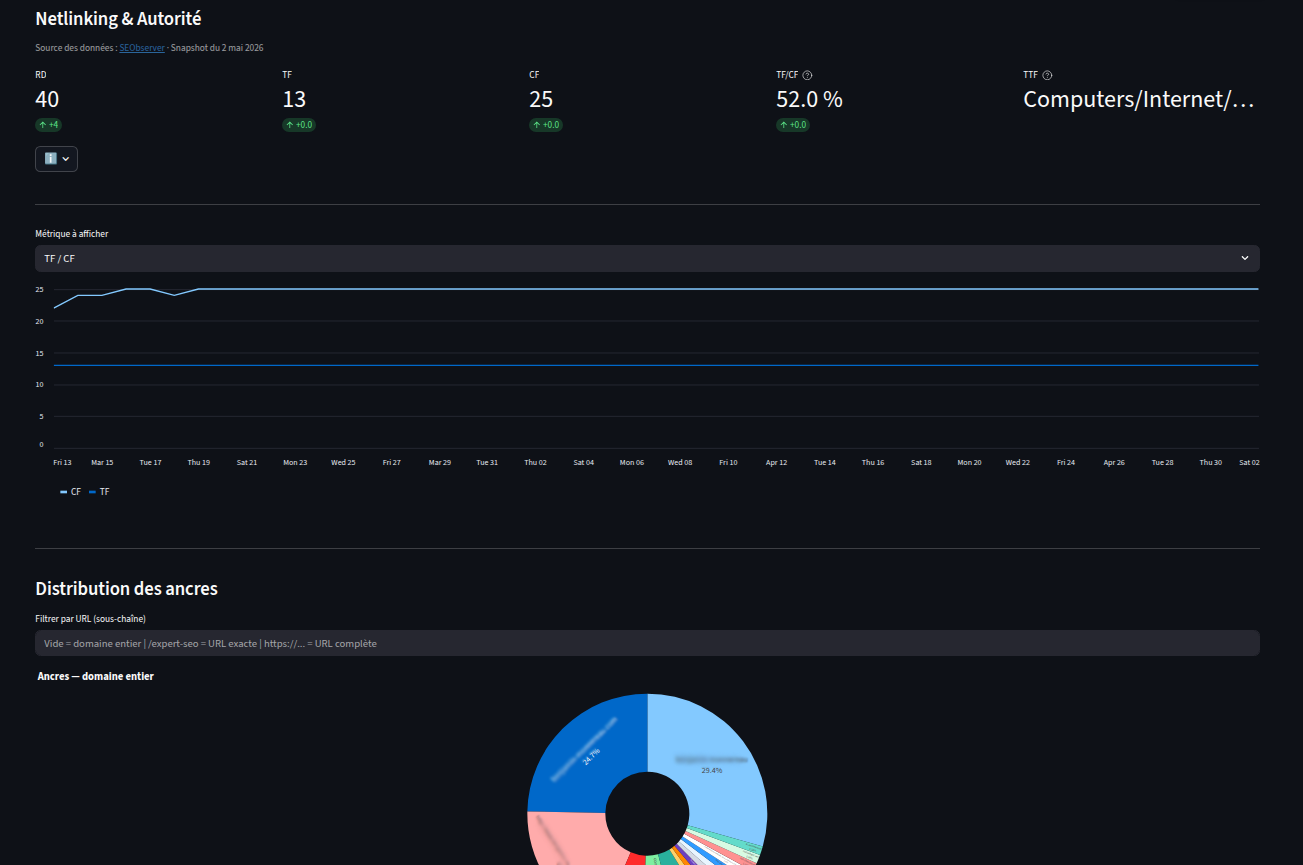Viewport: 1303px width, 865px height.
Task: Click the 'Ancres — domaine entier' chart title
Action: (x=96, y=676)
